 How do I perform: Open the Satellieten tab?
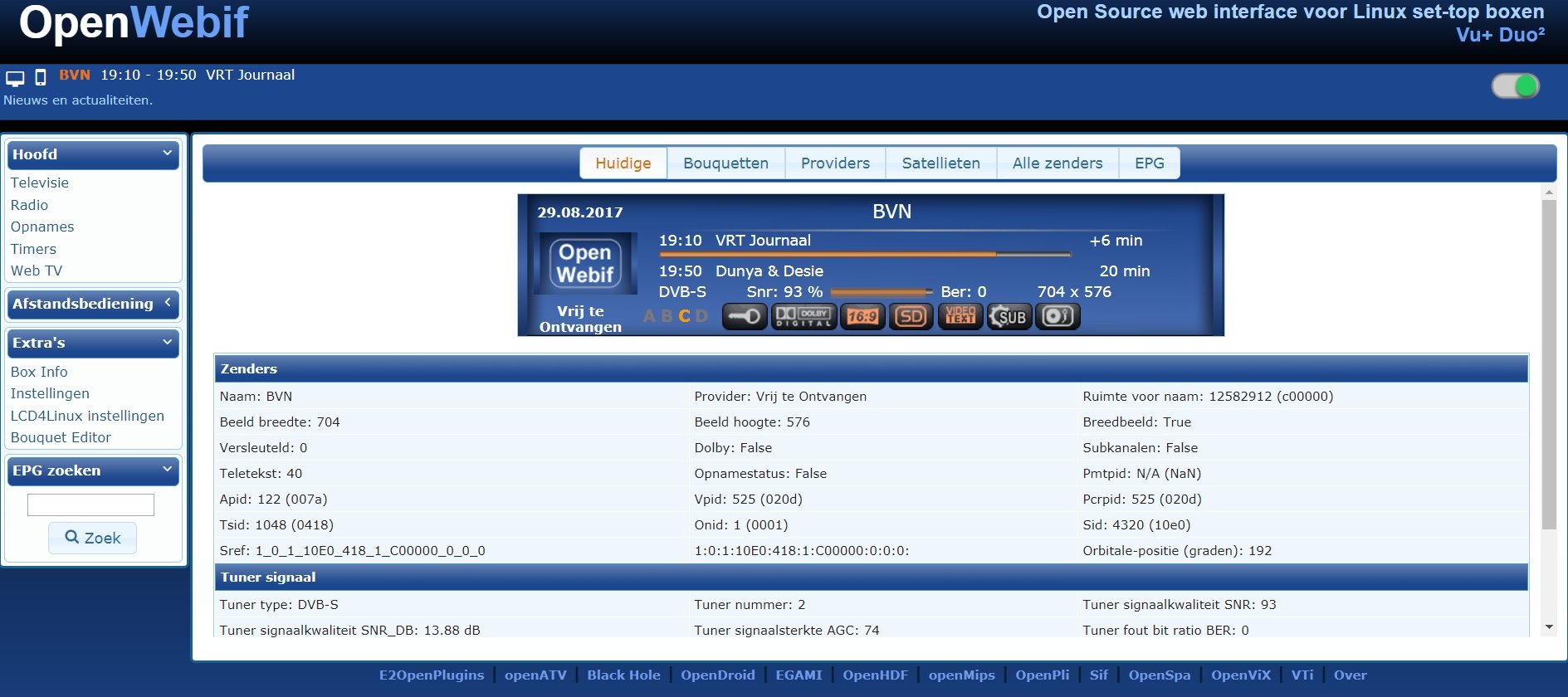point(941,163)
